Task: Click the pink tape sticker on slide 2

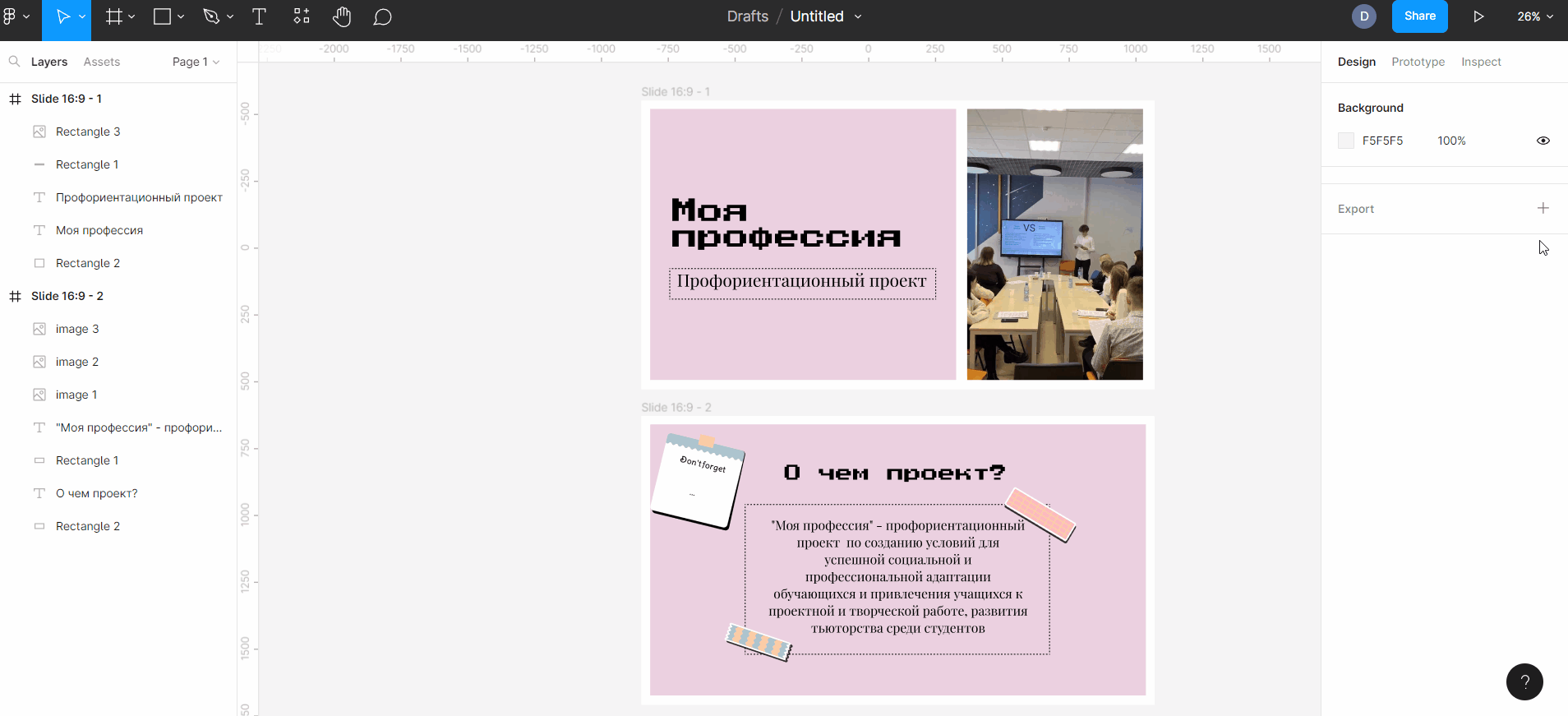Action: pos(1040,515)
